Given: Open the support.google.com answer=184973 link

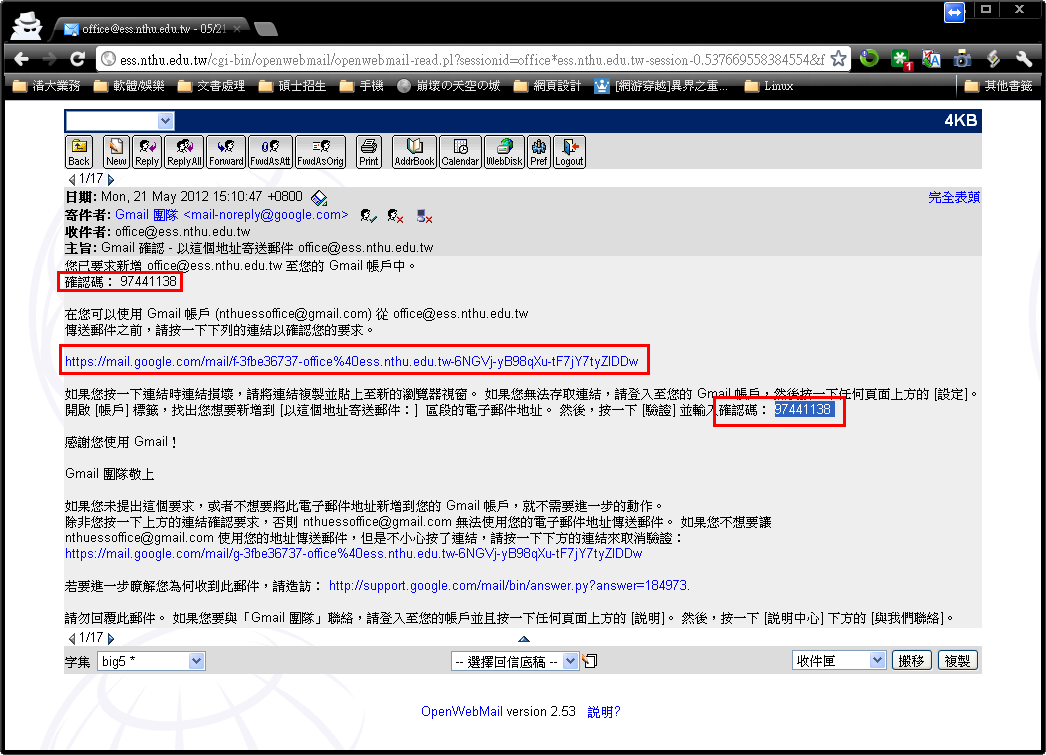Looking at the screenshot, I should pyautogui.click(x=509, y=586).
